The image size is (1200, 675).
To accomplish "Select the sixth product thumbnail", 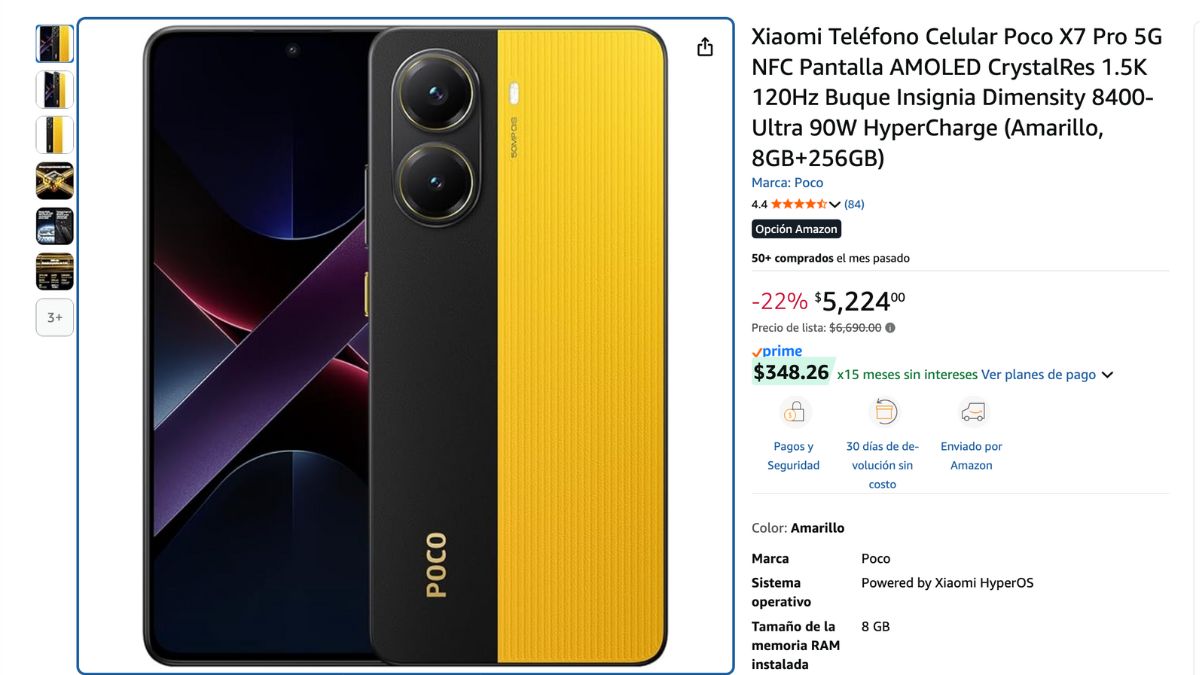I will point(55,272).
